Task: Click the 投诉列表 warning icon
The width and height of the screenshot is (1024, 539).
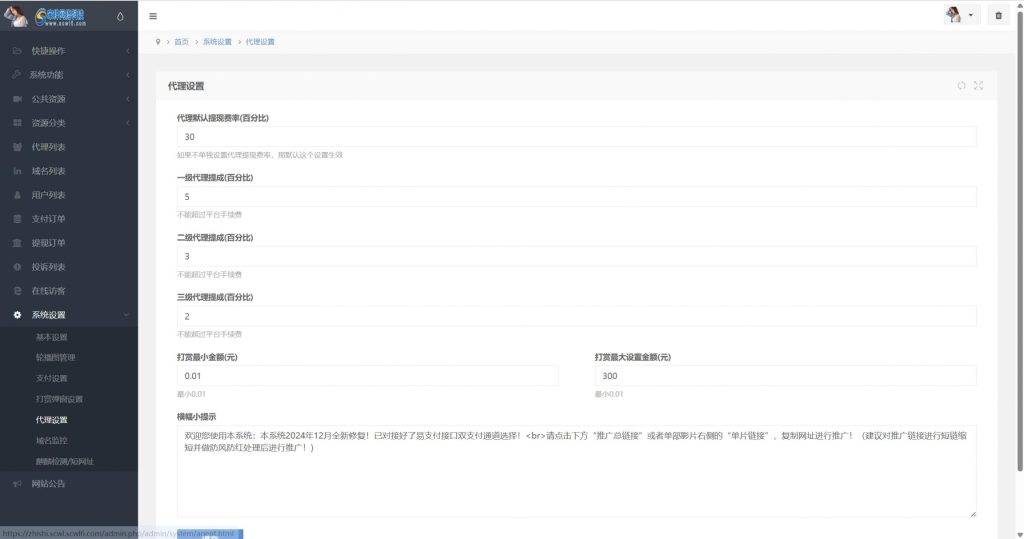Action: coord(18,267)
